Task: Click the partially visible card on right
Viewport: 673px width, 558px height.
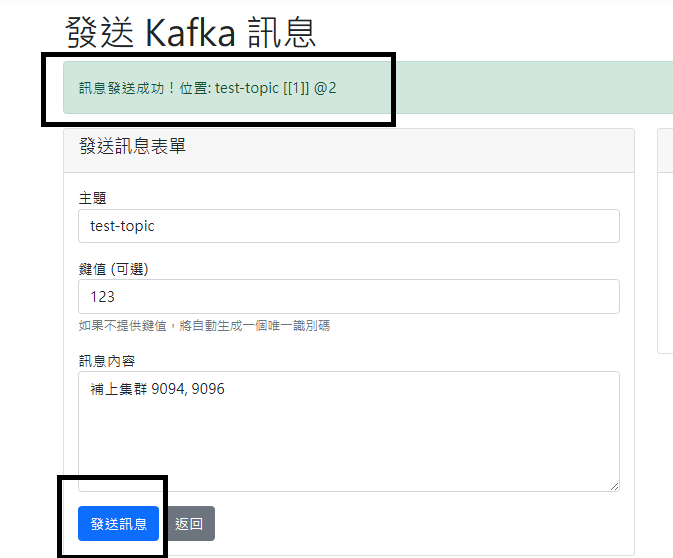Action: [665, 241]
